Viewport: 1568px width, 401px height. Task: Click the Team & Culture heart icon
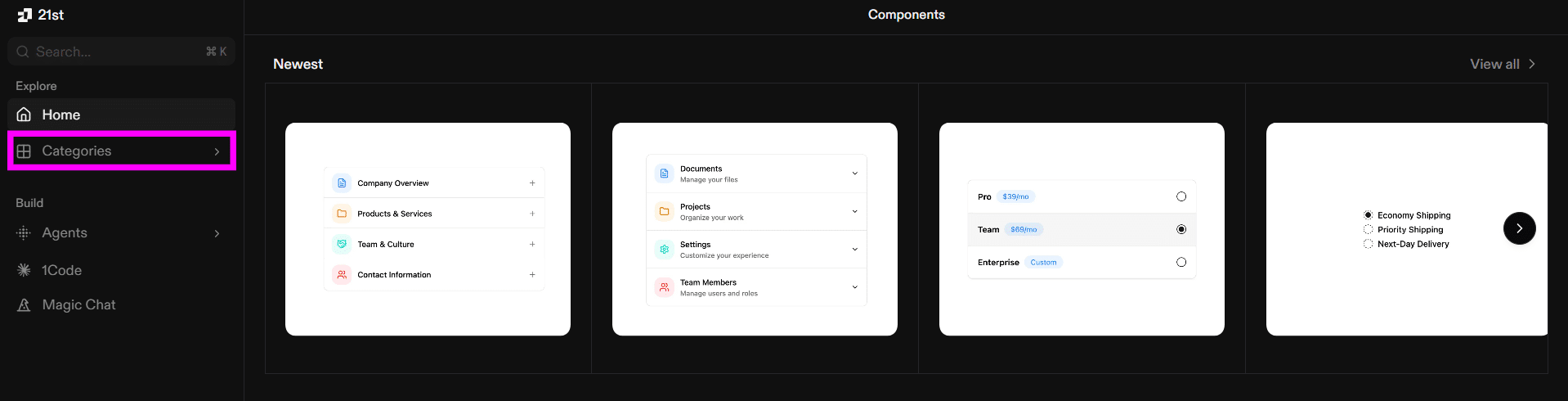[342, 244]
